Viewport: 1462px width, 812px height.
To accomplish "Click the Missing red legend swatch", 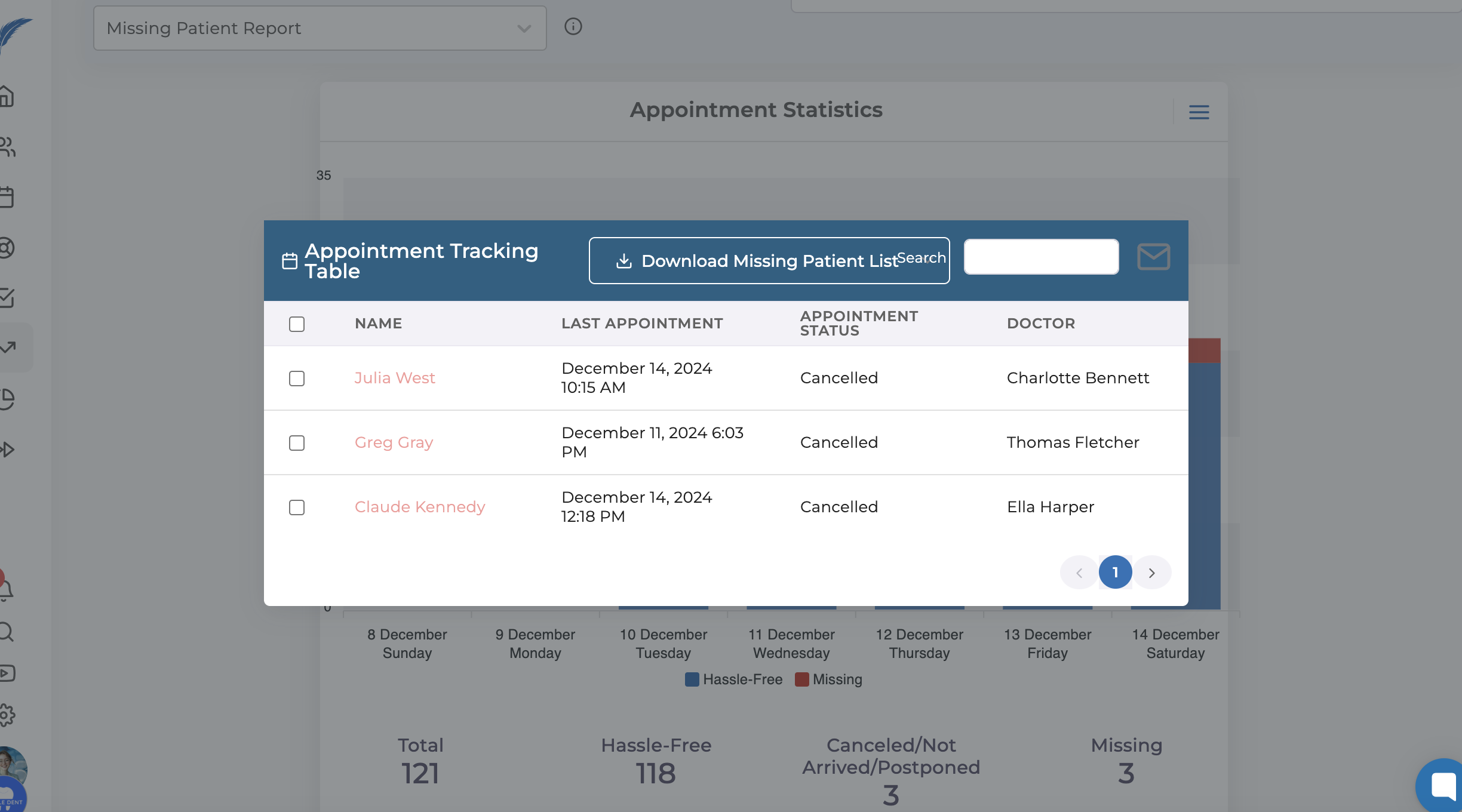I will pyautogui.click(x=802, y=679).
